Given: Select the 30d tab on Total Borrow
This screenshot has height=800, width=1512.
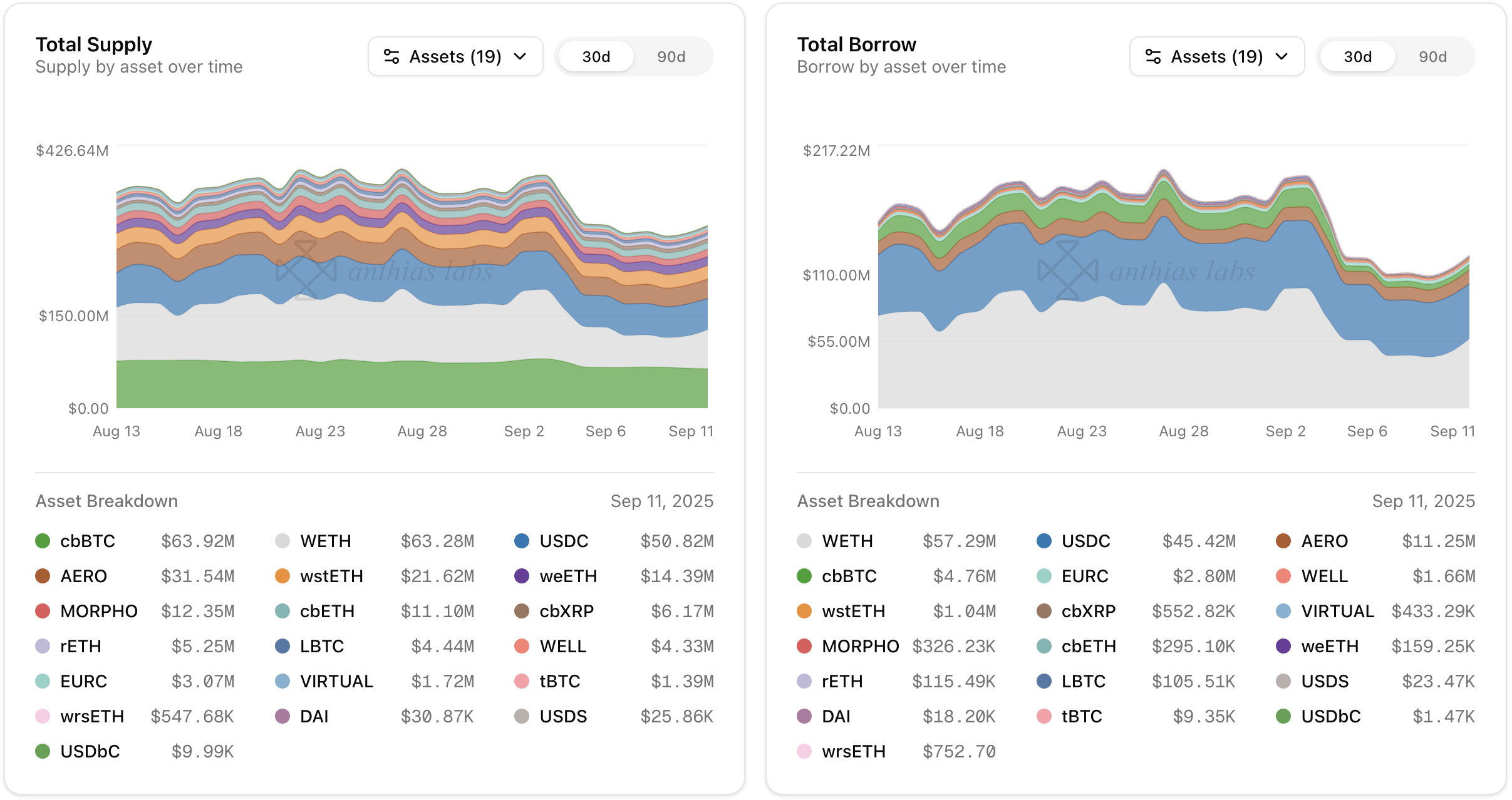Looking at the screenshot, I should tap(1357, 57).
